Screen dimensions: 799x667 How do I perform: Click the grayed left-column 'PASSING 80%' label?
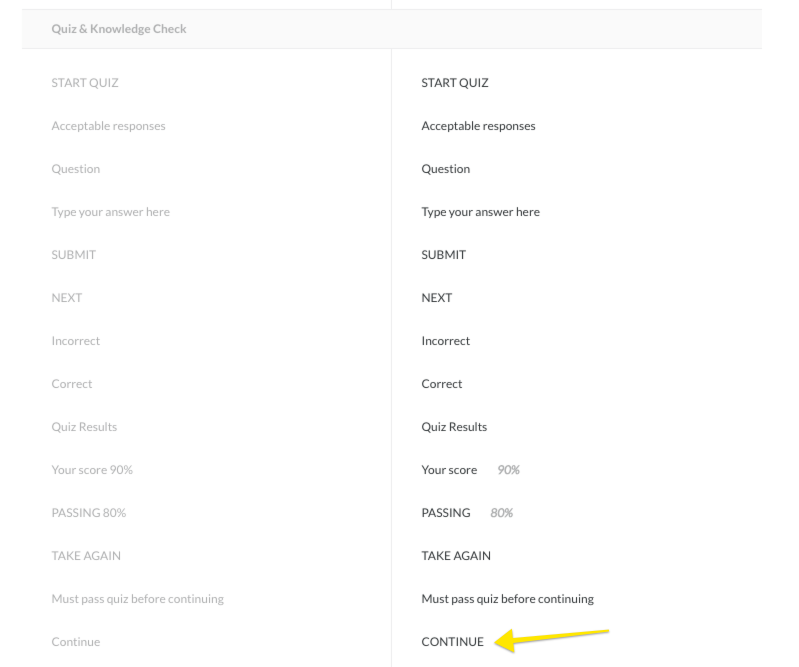tap(88, 513)
